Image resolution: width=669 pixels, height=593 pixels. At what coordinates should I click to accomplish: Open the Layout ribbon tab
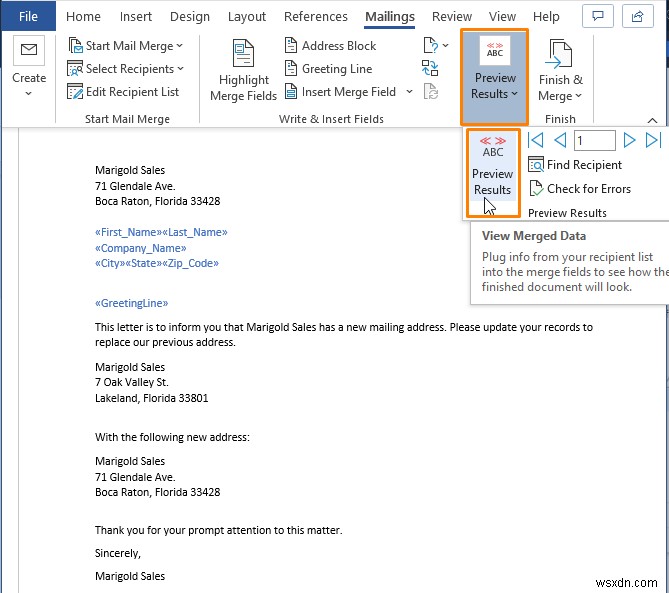(x=247, y=17)
